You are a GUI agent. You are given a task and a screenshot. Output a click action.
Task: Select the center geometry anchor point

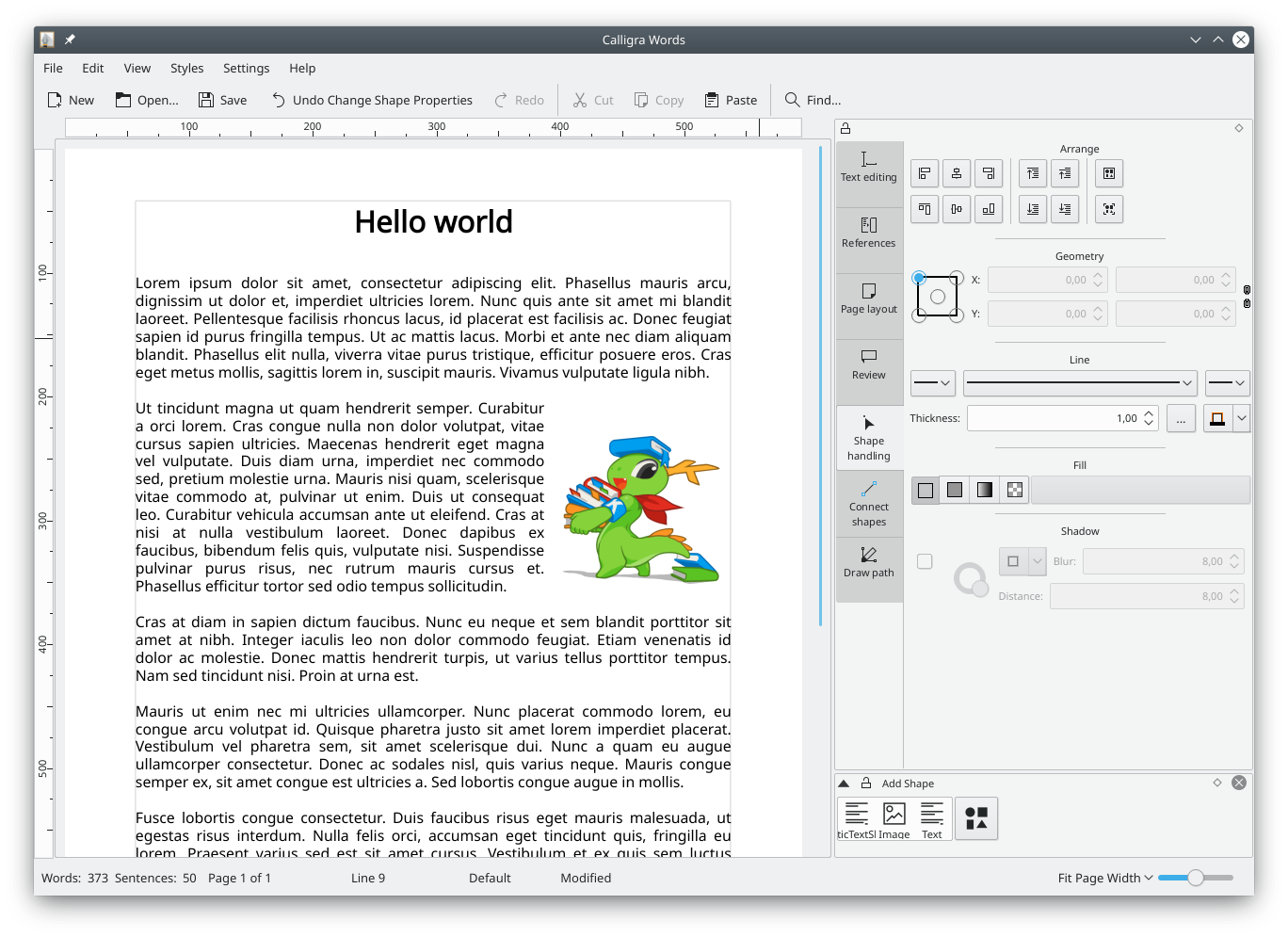[x=938, y=297]
